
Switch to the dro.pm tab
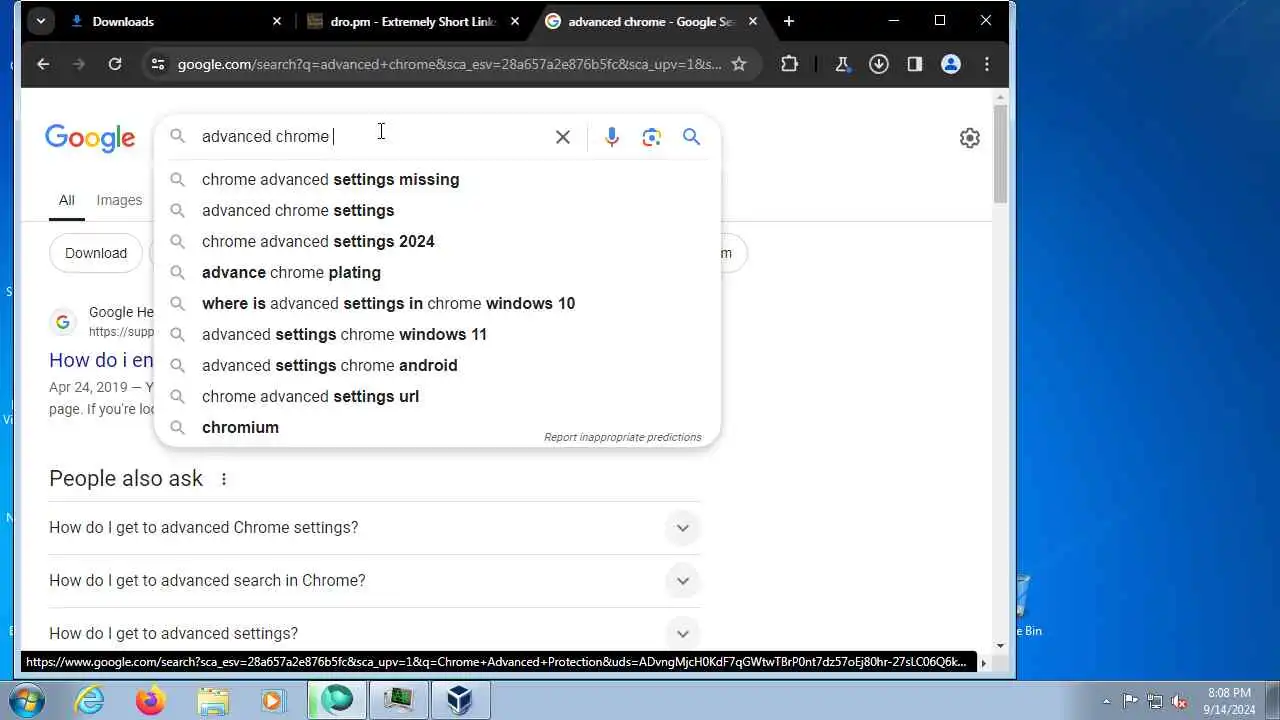tap(414, 21)
